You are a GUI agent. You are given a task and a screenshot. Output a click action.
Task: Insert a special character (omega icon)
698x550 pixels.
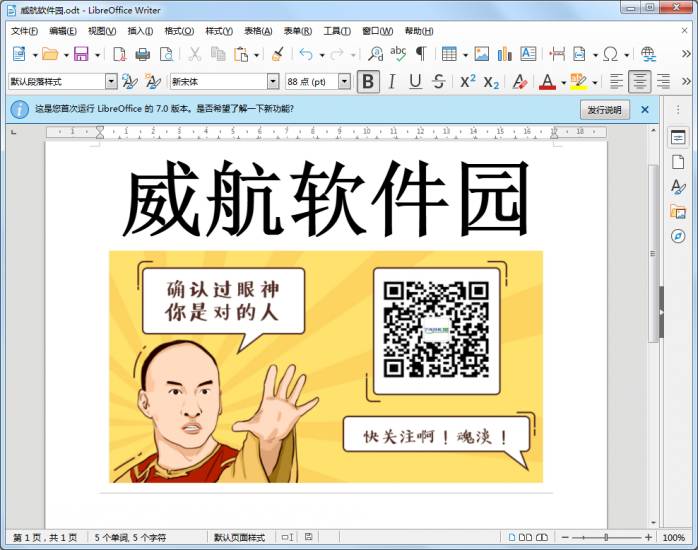click(610, 54)
